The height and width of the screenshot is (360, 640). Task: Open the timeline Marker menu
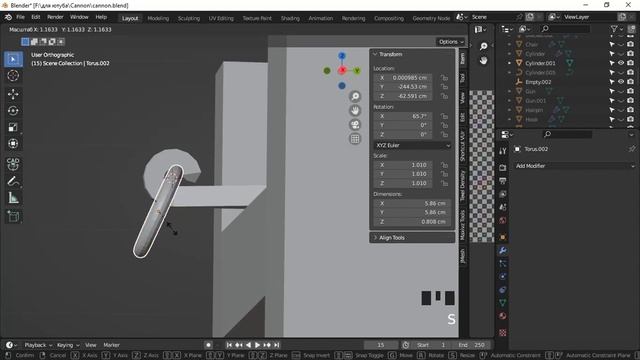[x=111, y=345]
